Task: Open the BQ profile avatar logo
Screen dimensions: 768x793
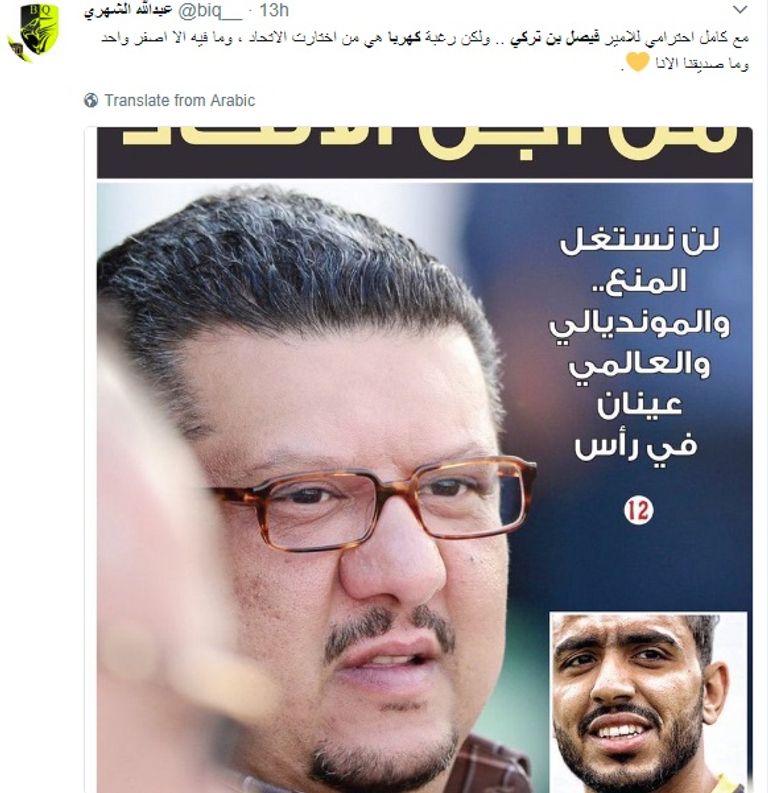Action: coord(33,31)
